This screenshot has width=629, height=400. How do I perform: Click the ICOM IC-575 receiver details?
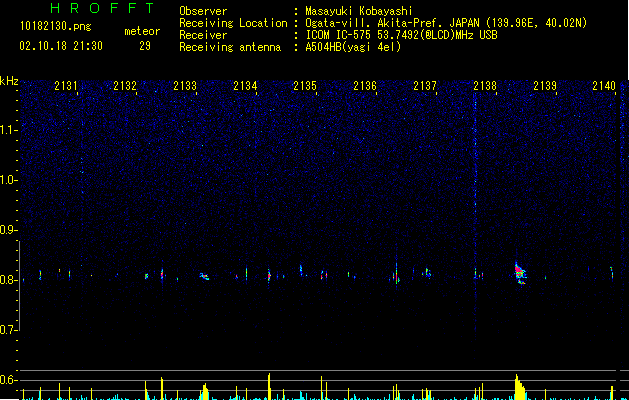tap(401, 35)
